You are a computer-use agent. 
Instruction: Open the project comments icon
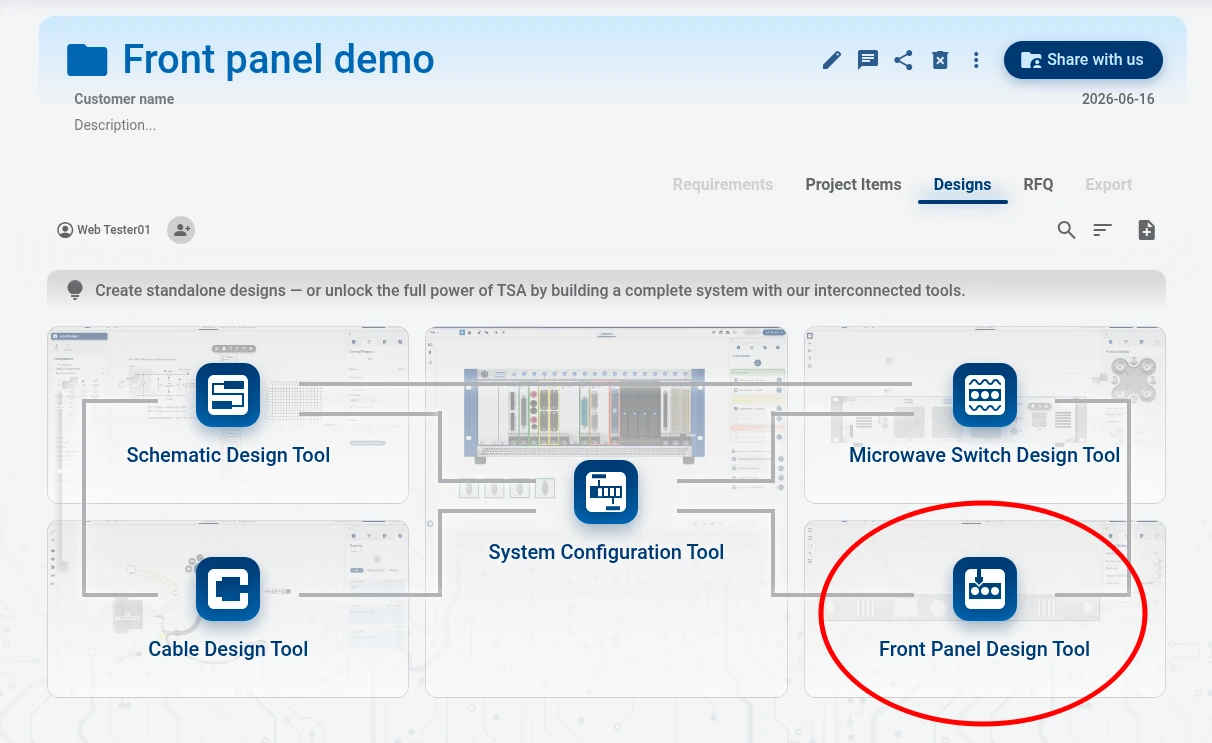[x=868, y=60]
